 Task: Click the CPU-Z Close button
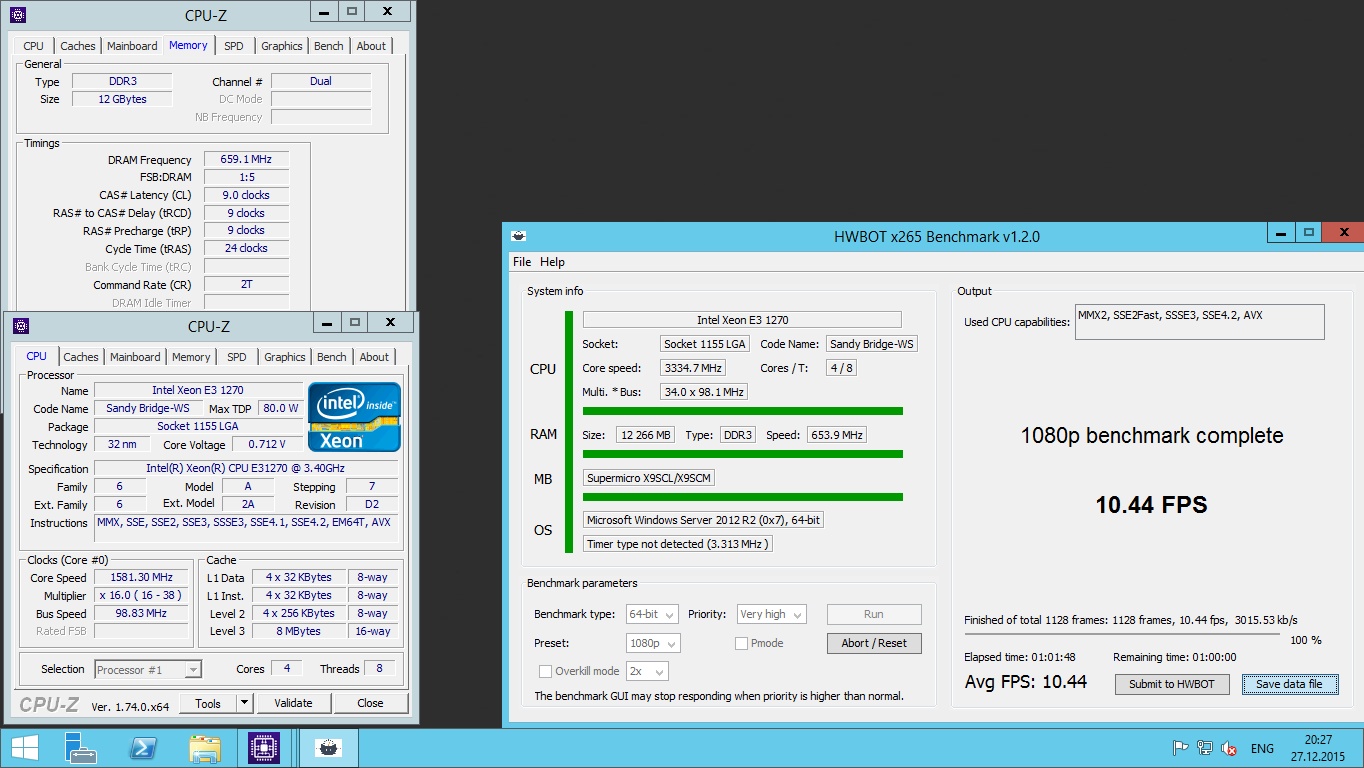coord(370,703)
